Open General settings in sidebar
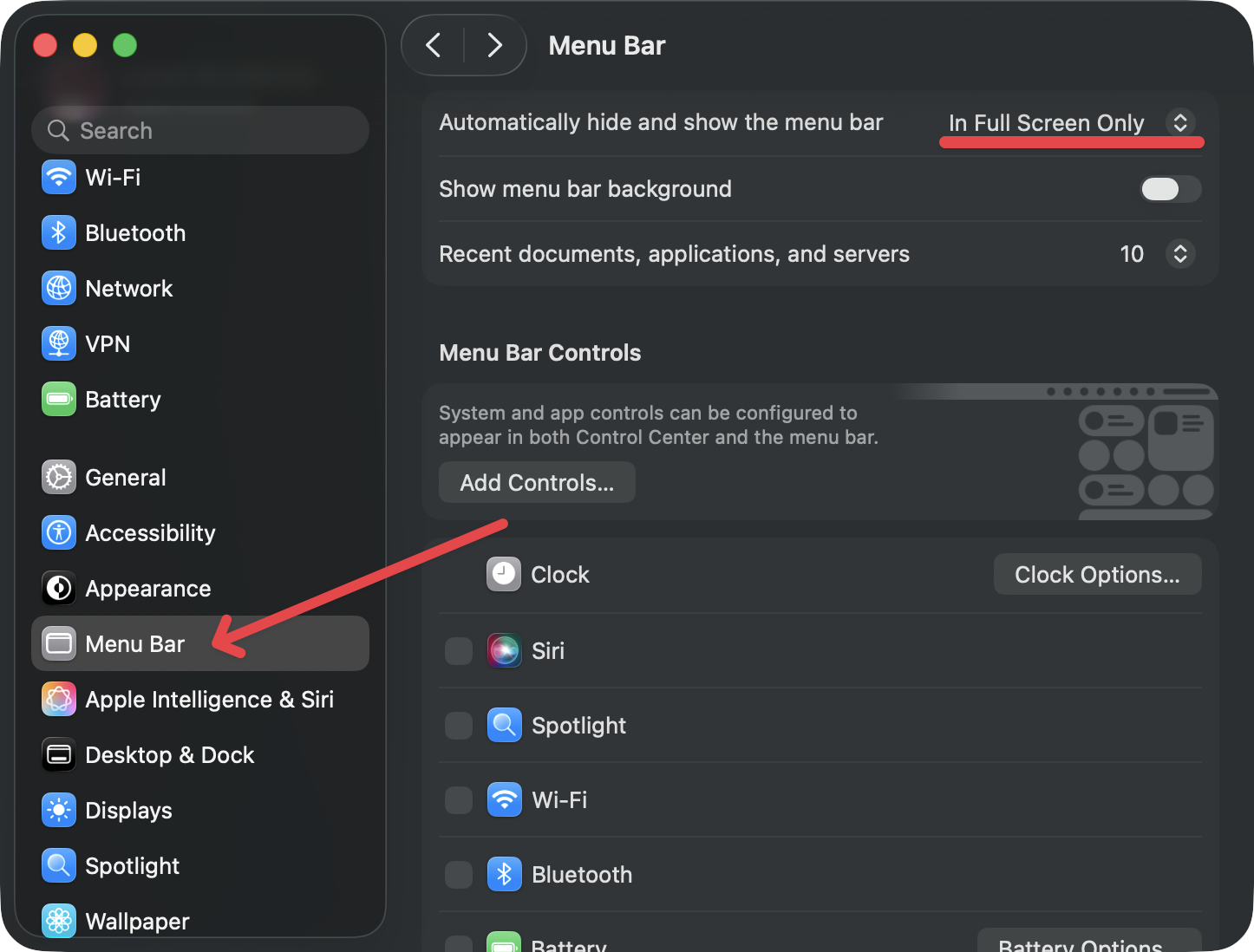This screenshot has width=1254, height=952. point(200,478)
